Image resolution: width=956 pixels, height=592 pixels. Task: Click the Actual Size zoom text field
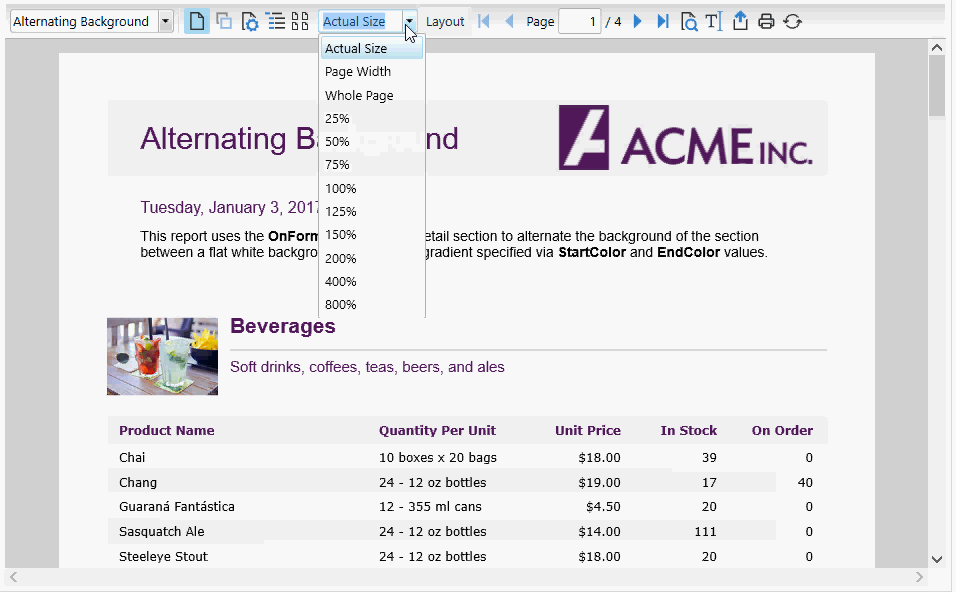click(361, 21)
